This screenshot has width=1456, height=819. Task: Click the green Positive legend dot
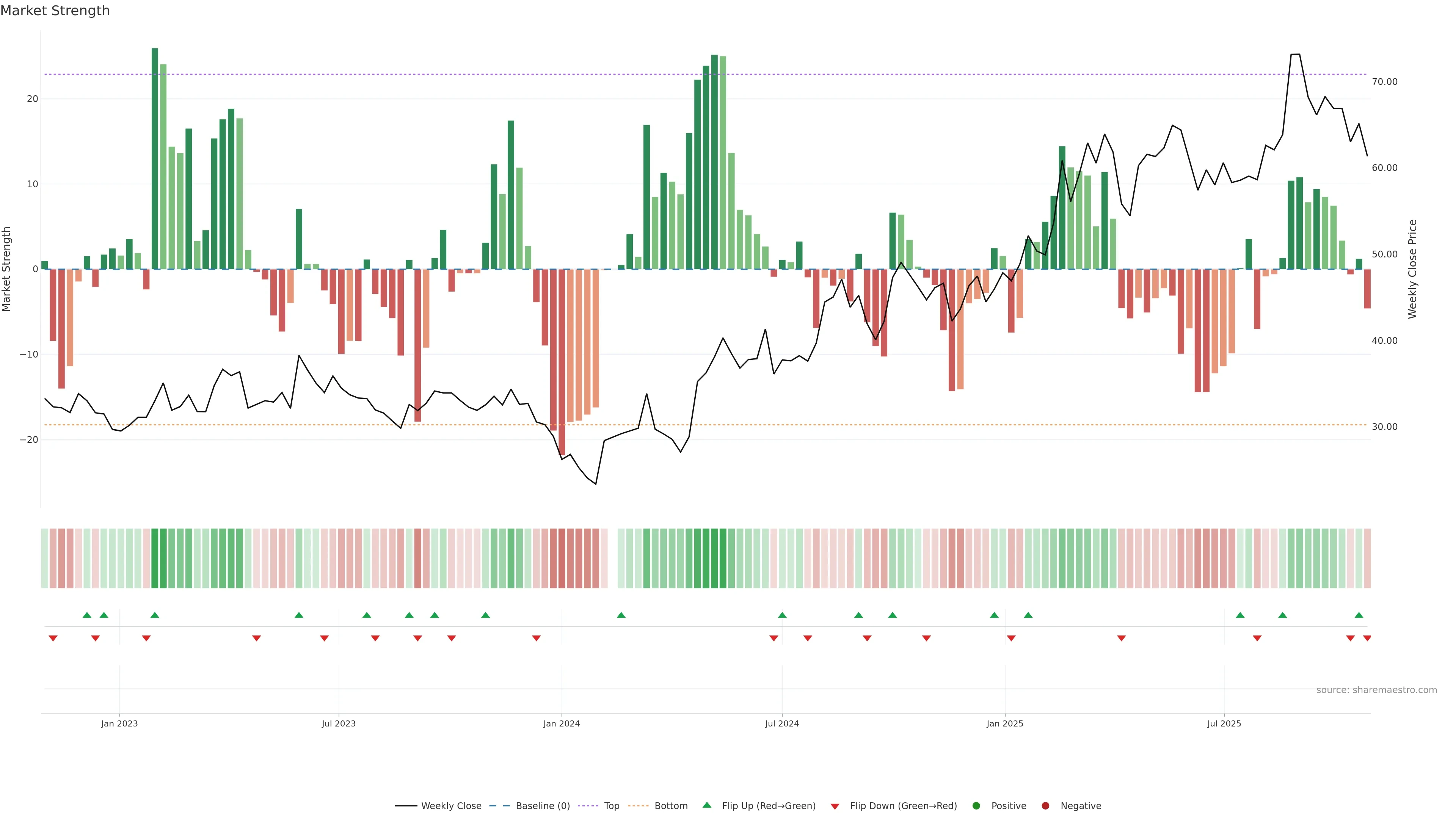[x=976, y=806]
